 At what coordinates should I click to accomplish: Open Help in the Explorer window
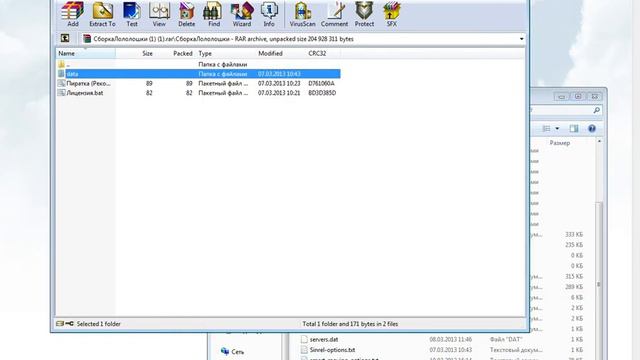(x=592, y=129)
